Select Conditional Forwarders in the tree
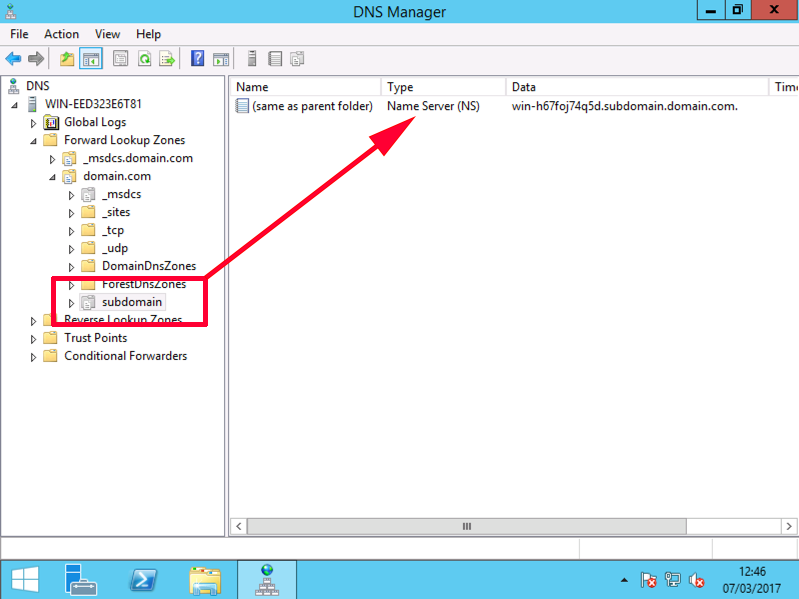799x599 pixels. [125, 356]
